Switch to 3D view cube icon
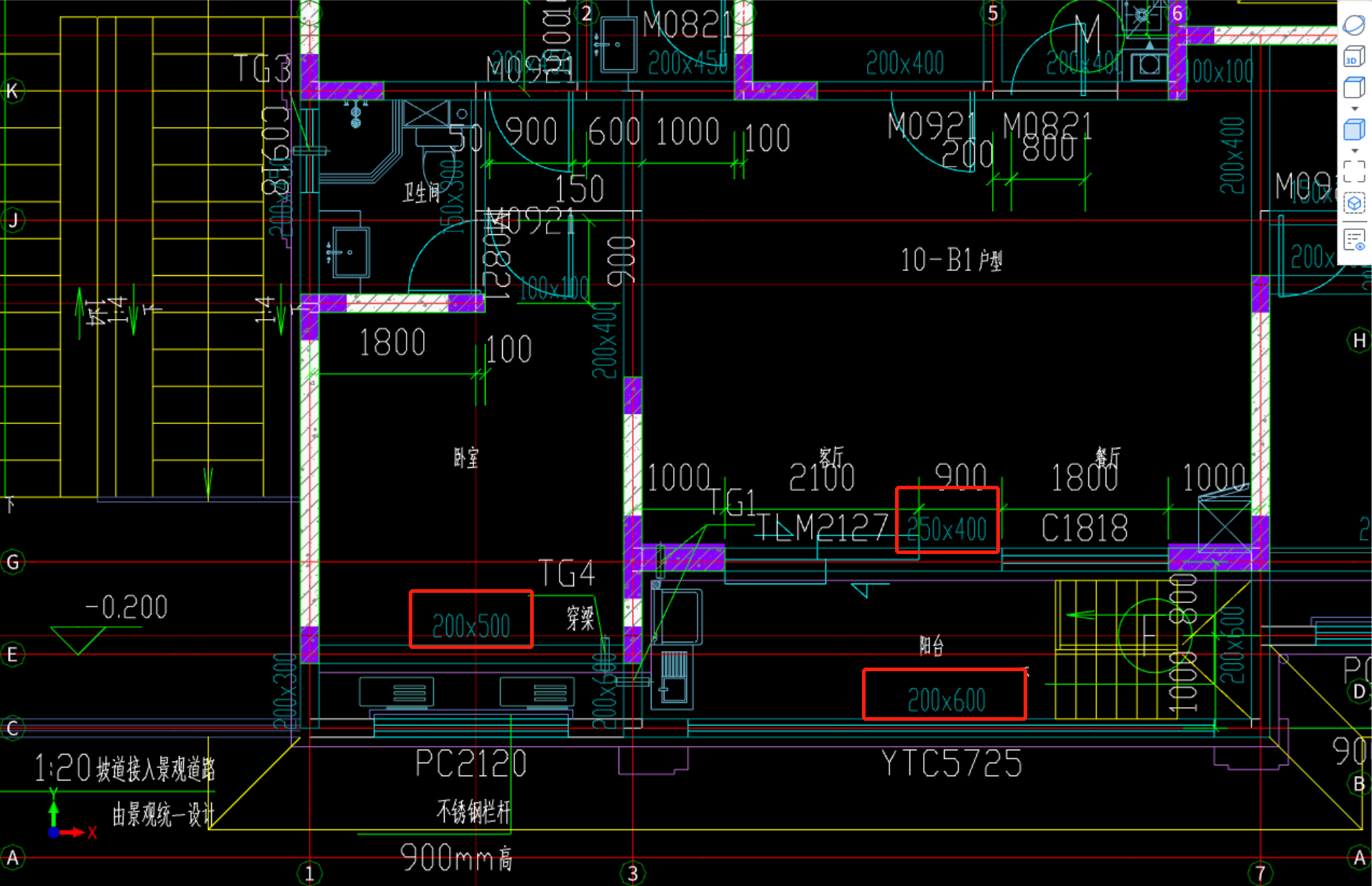 click(1354, 57)
